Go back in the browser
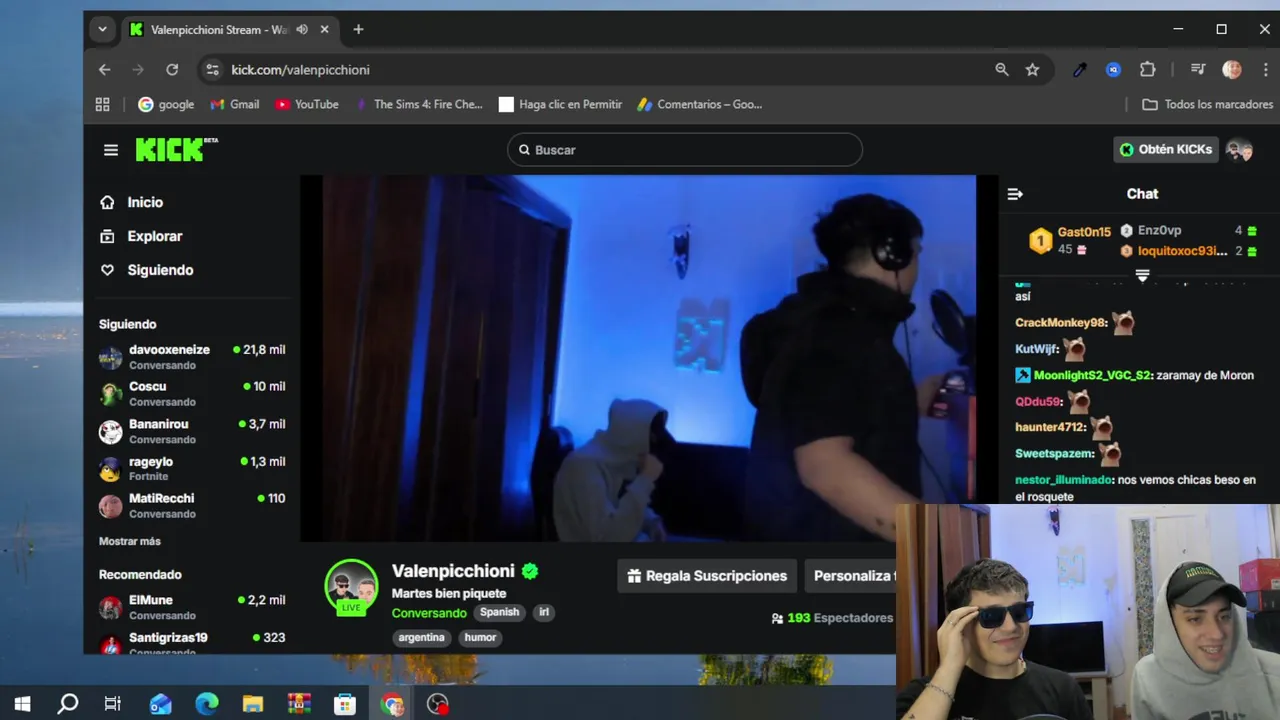 (104, 70)
